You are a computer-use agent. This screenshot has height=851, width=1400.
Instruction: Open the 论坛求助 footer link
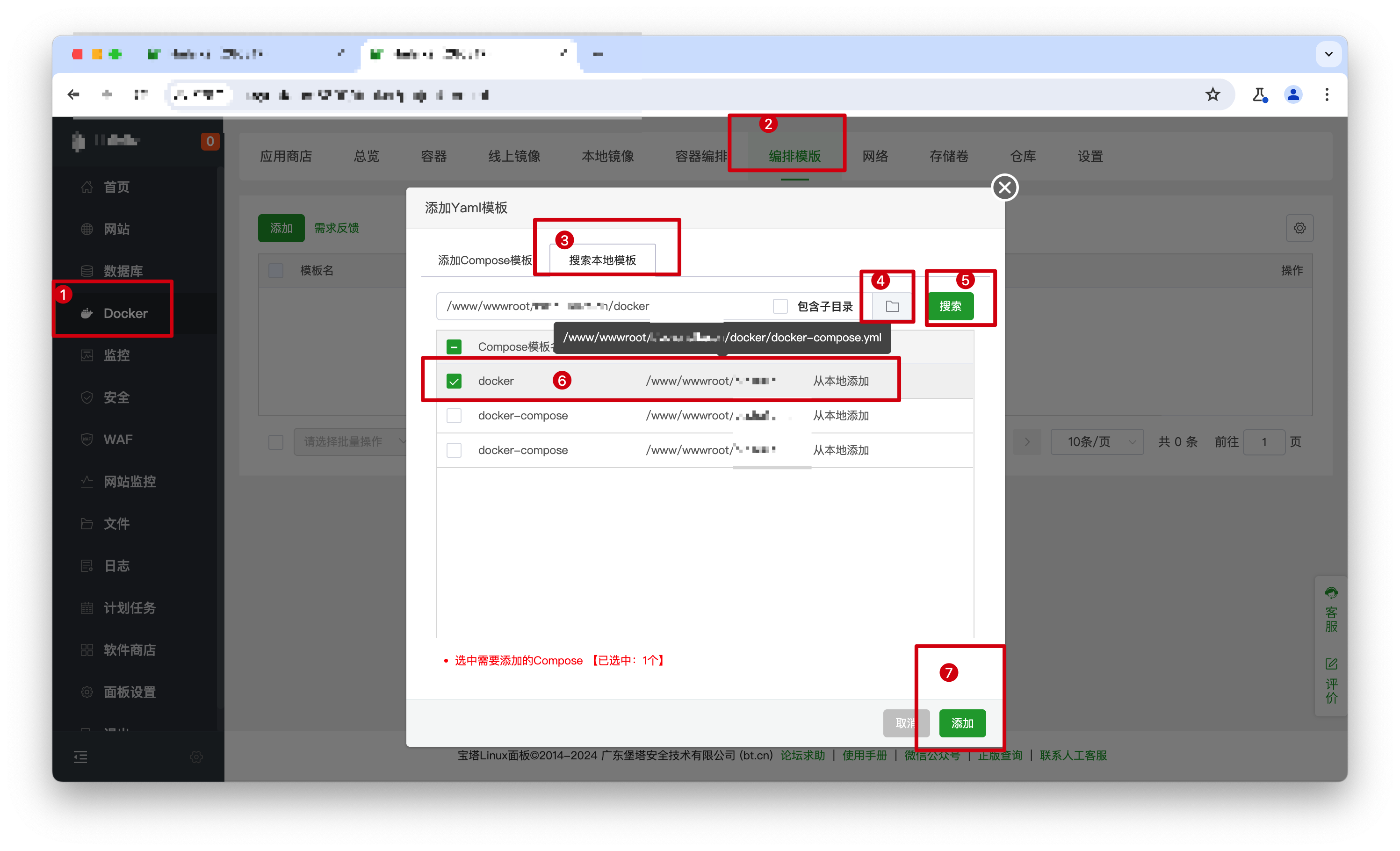click(x=802, y=755)
